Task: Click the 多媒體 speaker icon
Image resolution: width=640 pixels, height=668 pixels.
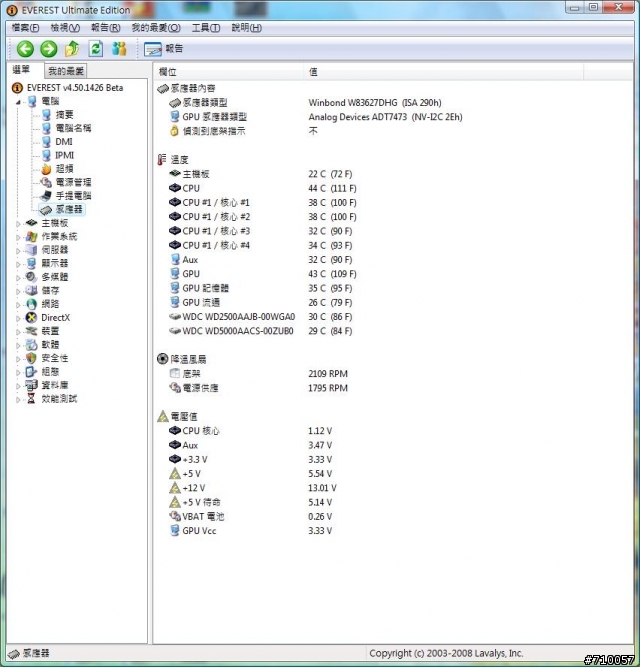Action: pos(32,277)
